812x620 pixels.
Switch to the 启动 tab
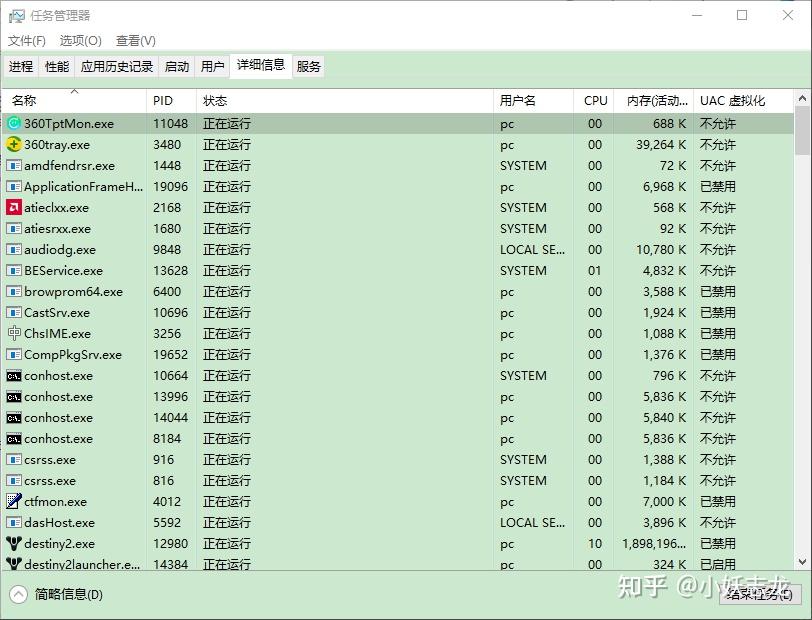177,66
